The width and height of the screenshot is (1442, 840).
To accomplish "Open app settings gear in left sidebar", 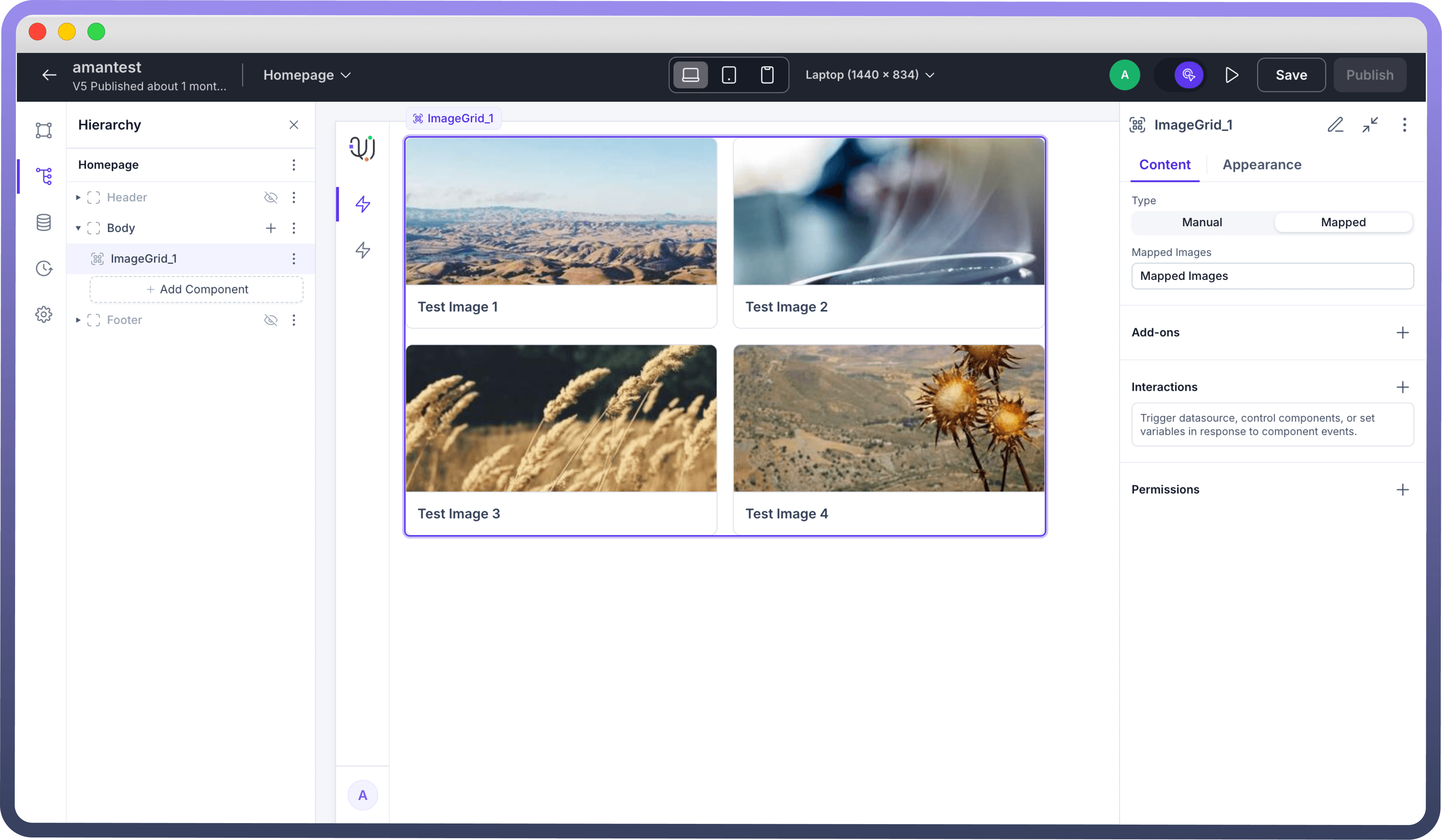I will (43, 314).
